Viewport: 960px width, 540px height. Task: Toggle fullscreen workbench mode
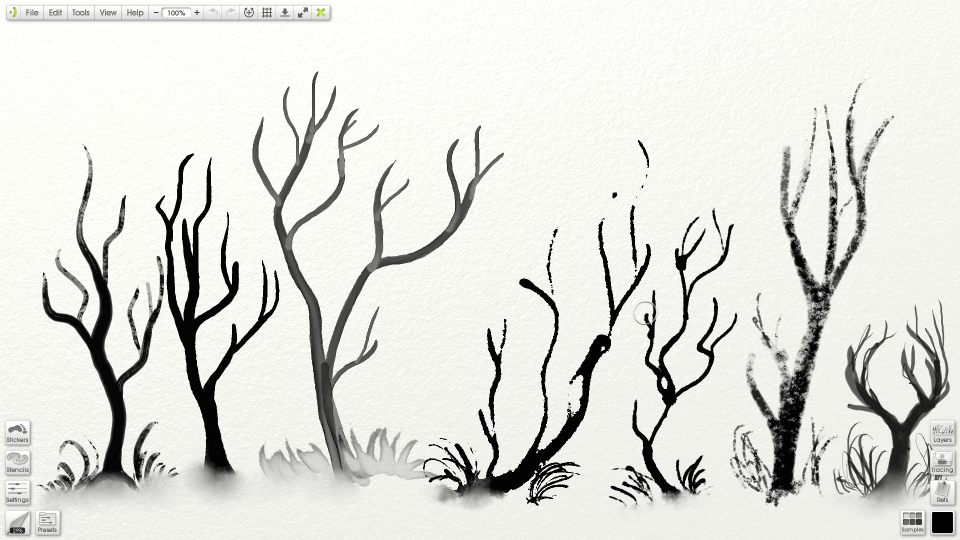click(x=302, y=13)
